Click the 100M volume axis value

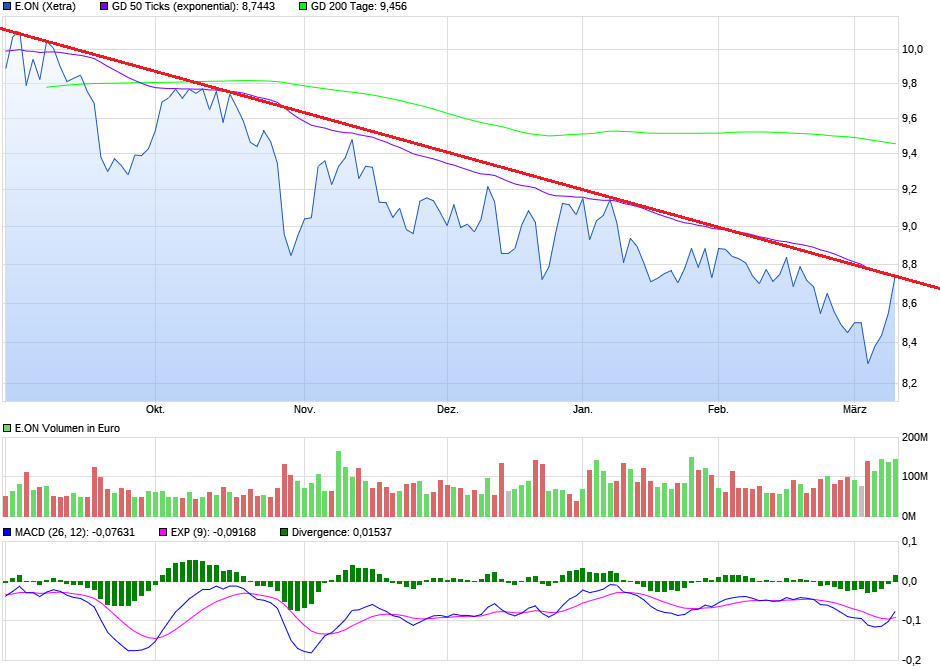[915, 477]
